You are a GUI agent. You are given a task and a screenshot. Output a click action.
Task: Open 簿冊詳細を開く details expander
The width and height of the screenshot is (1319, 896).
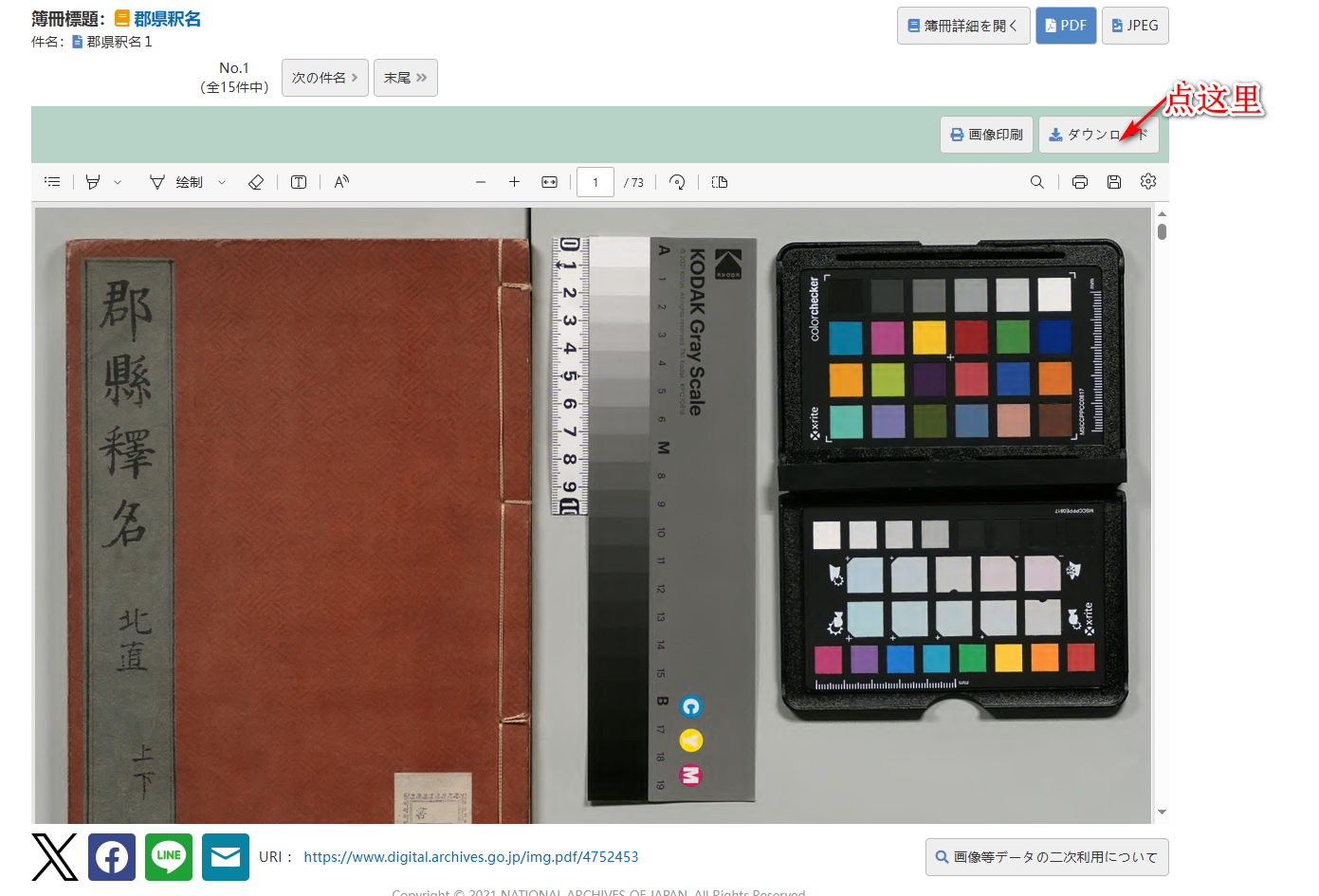[x=962, y=26]
